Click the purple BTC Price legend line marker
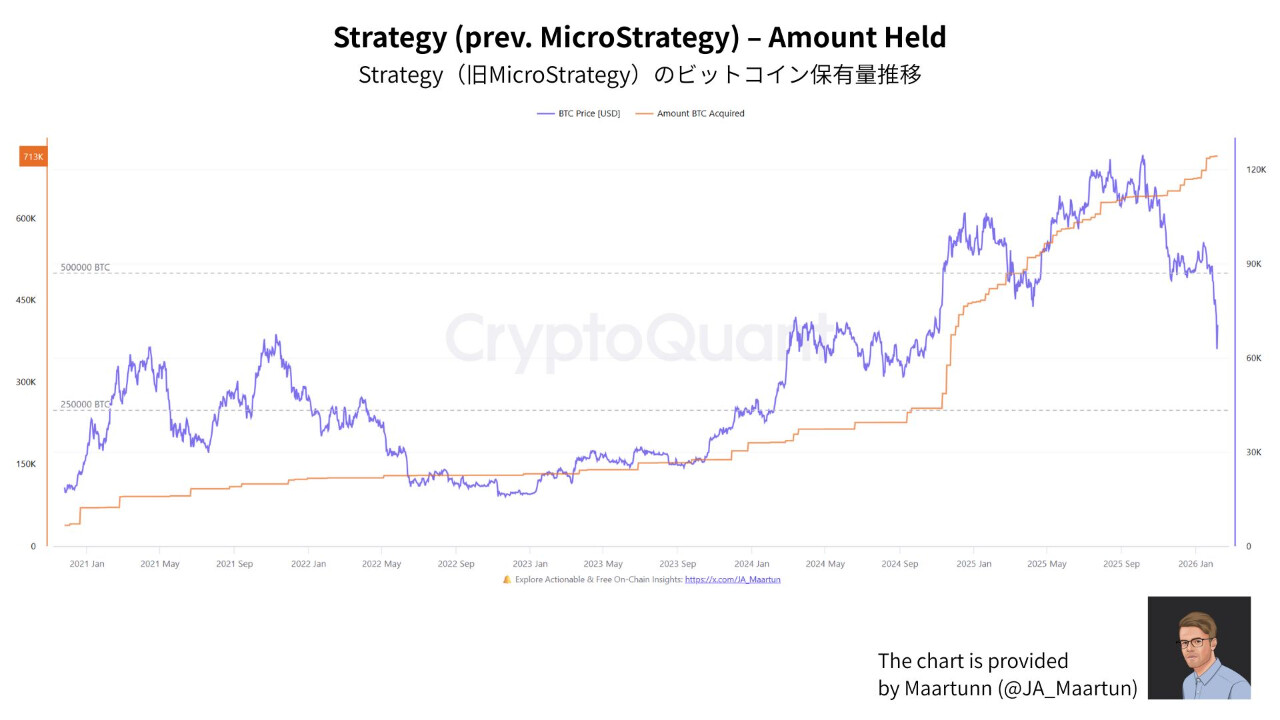The height and width of the screenshot is (720, 1280). (x=547, y=114)
